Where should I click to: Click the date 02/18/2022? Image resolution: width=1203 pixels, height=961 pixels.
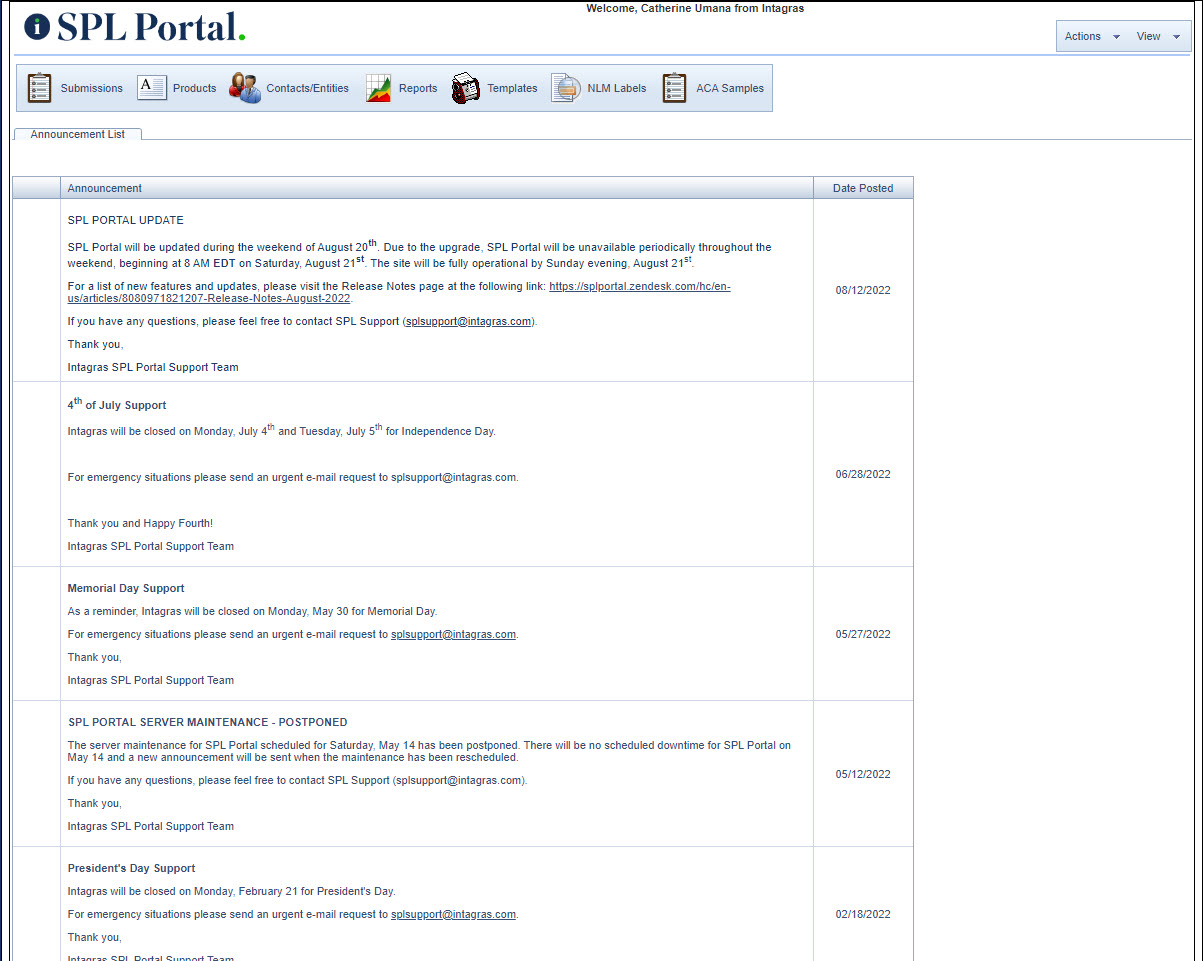[863, 914]
